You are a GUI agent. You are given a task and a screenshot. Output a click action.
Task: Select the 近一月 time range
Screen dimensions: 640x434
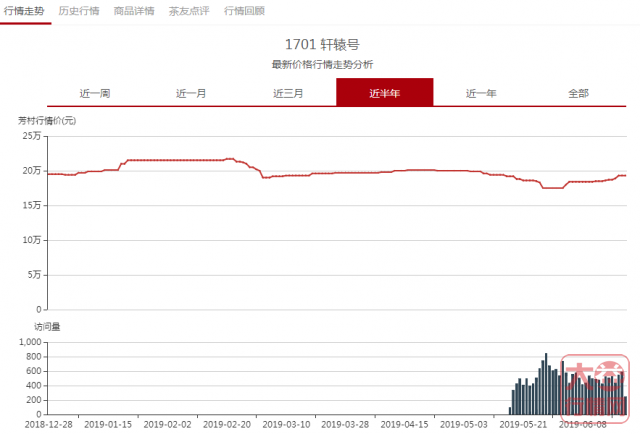191,93
